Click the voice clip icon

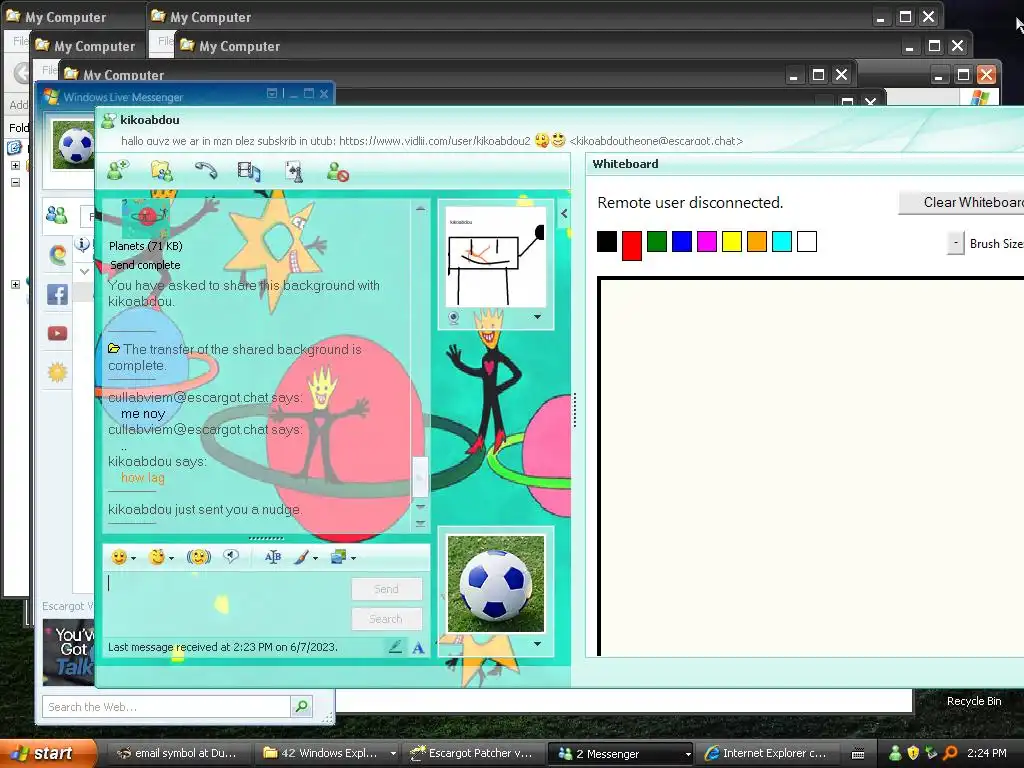pyautogui.click(x=231, y=556)
